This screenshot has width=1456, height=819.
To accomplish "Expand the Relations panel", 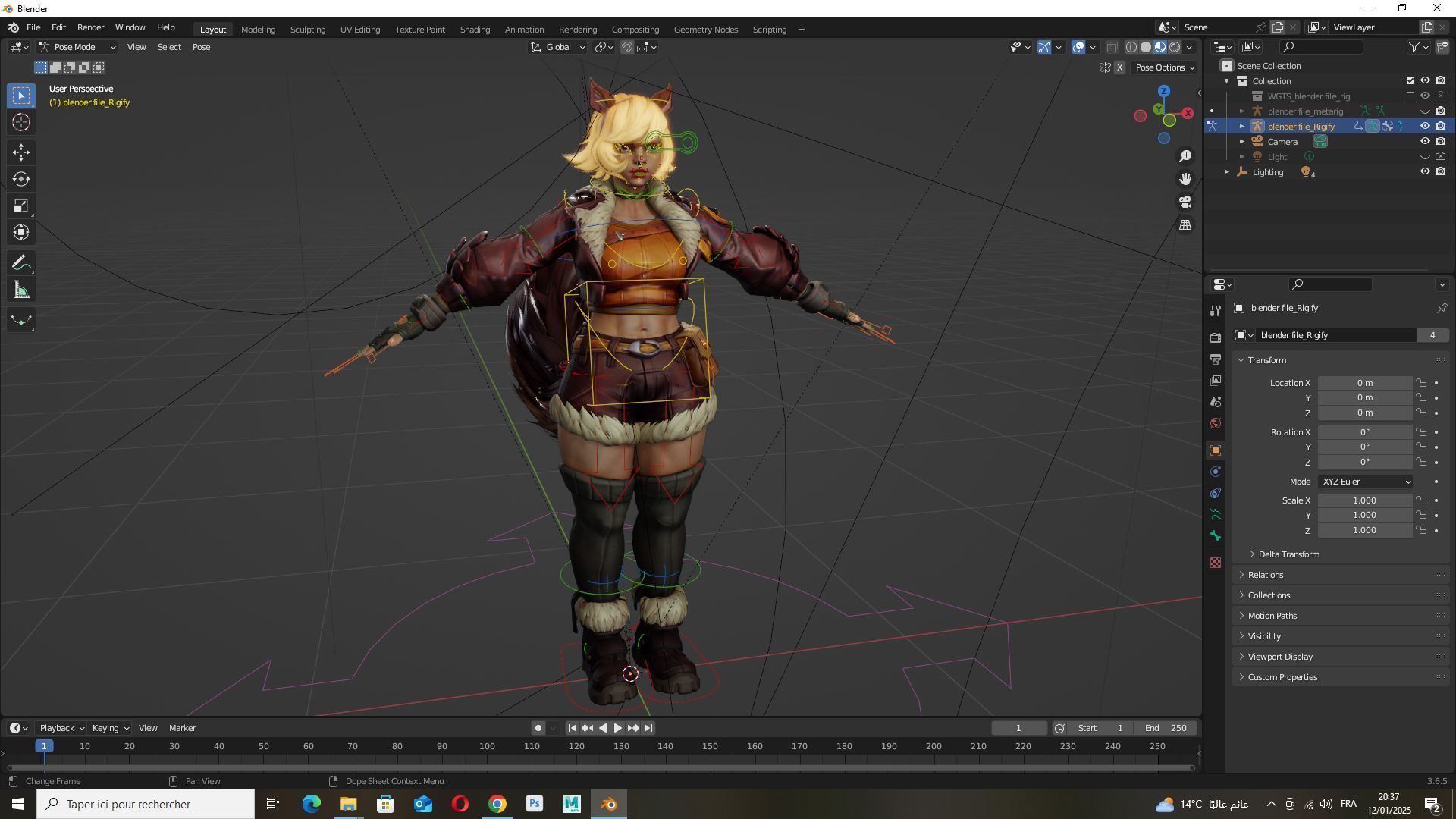I will pos(1265,575).
